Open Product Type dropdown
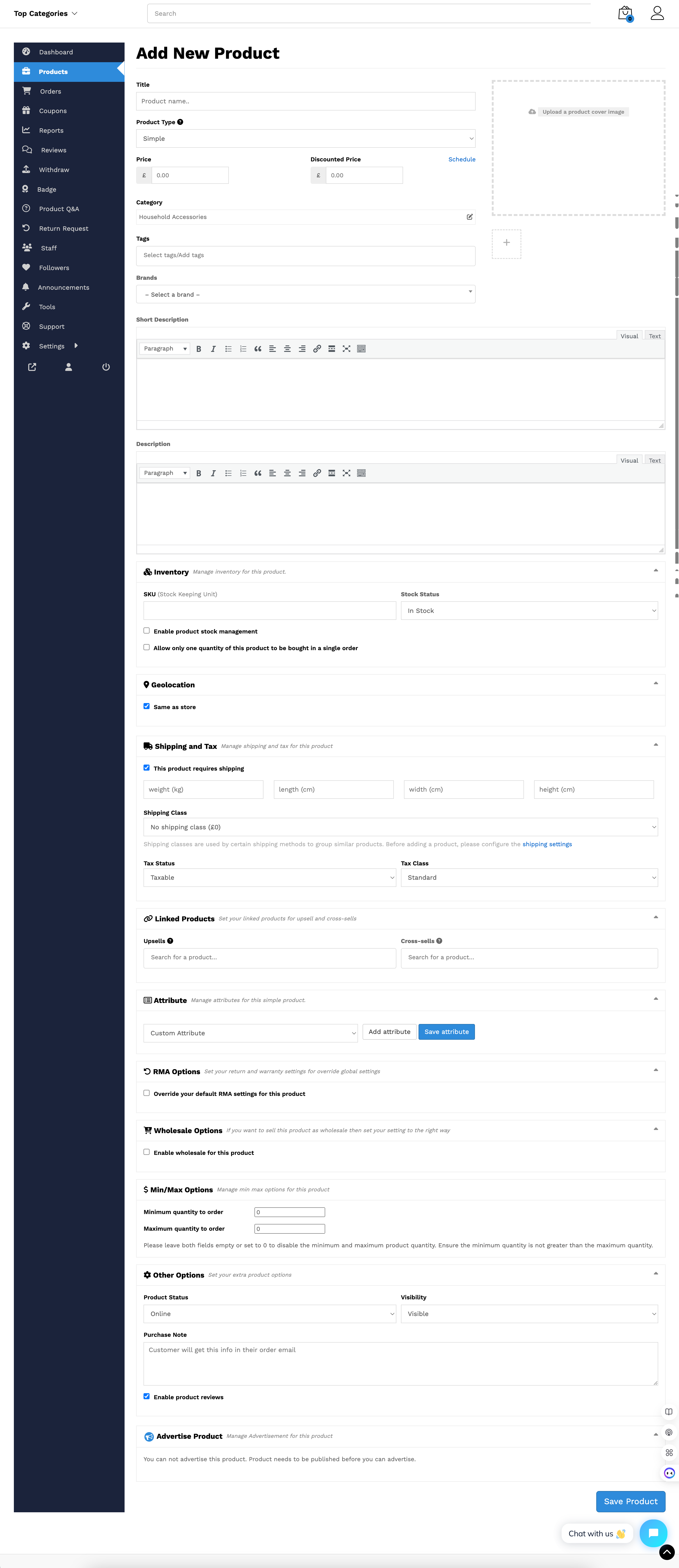Screen dimensions: 679x1568 pyautogui.click(x=306, y=139)
